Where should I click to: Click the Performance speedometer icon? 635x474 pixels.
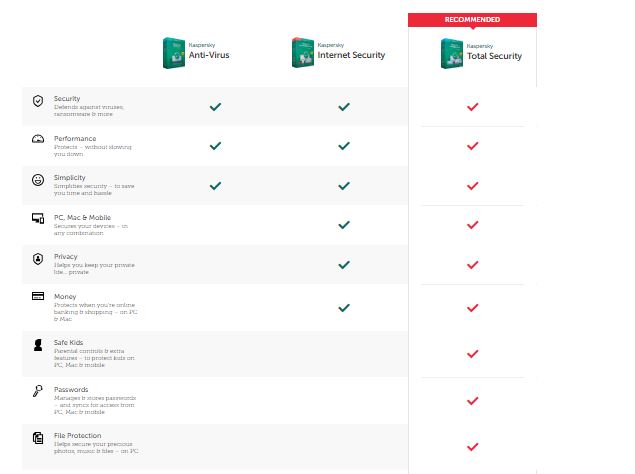[38, 139]
